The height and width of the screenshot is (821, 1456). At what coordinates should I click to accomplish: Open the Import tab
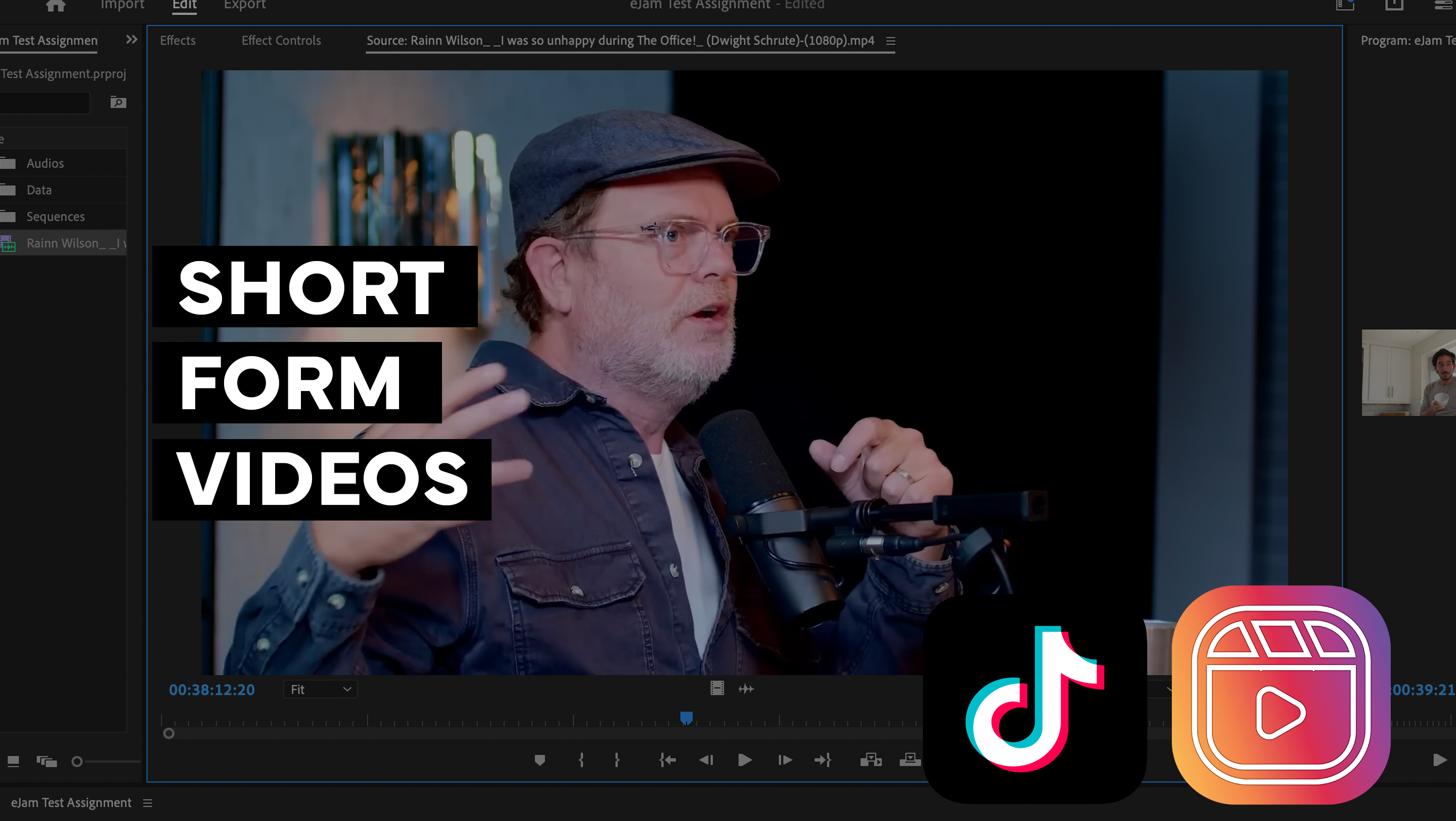point(122,5)
